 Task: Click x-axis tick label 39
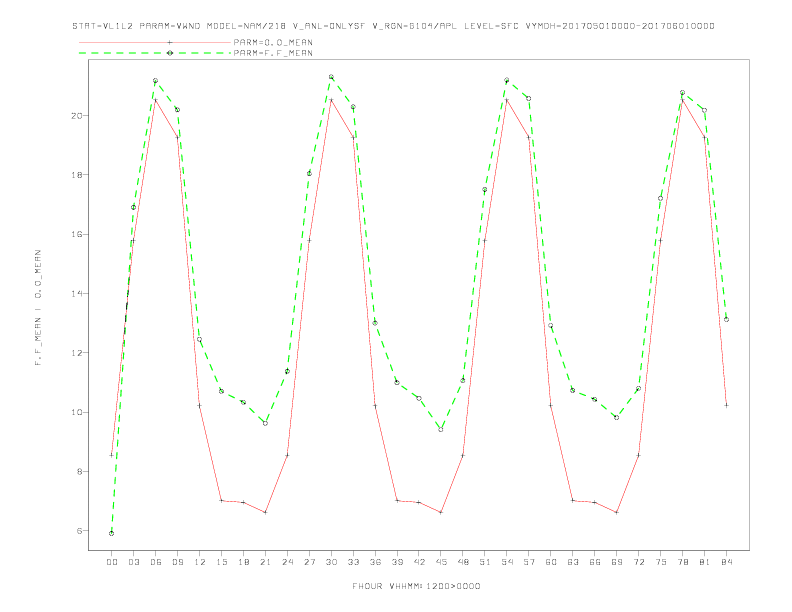tap(397, 562)
